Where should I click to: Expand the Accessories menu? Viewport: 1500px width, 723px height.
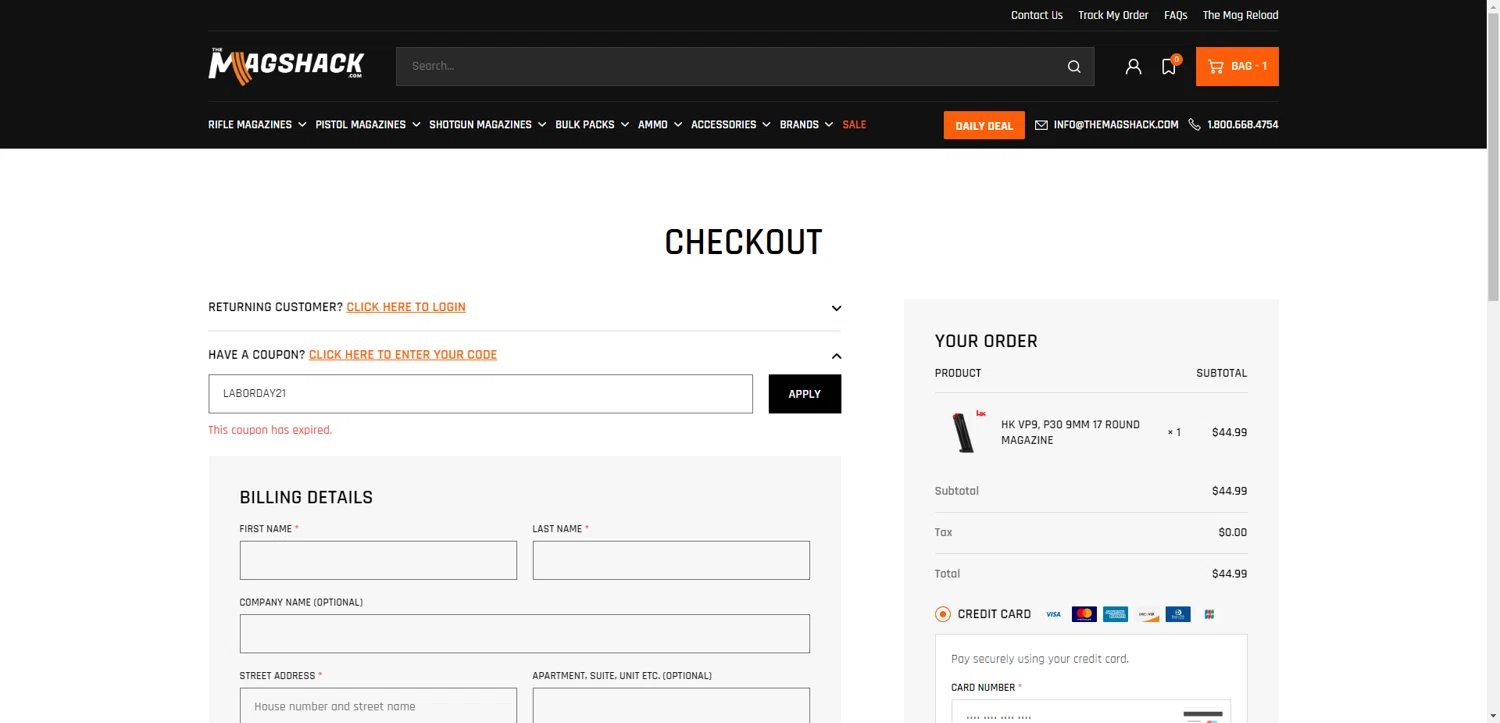pos(731,125)
